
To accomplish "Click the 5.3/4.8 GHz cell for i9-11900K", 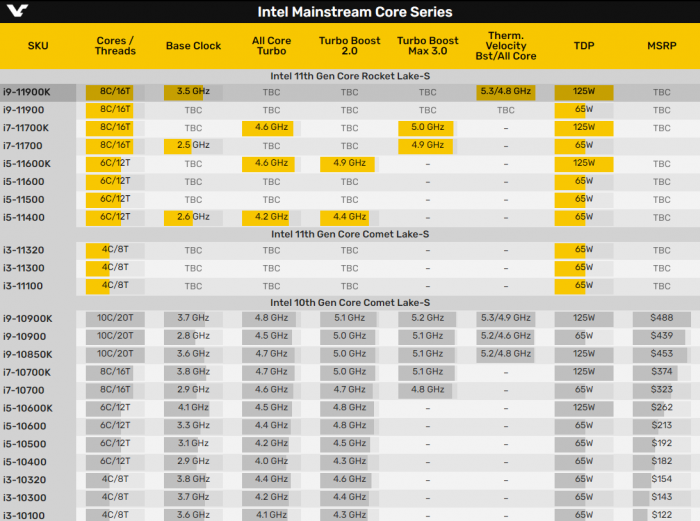I will pos(506,92).
